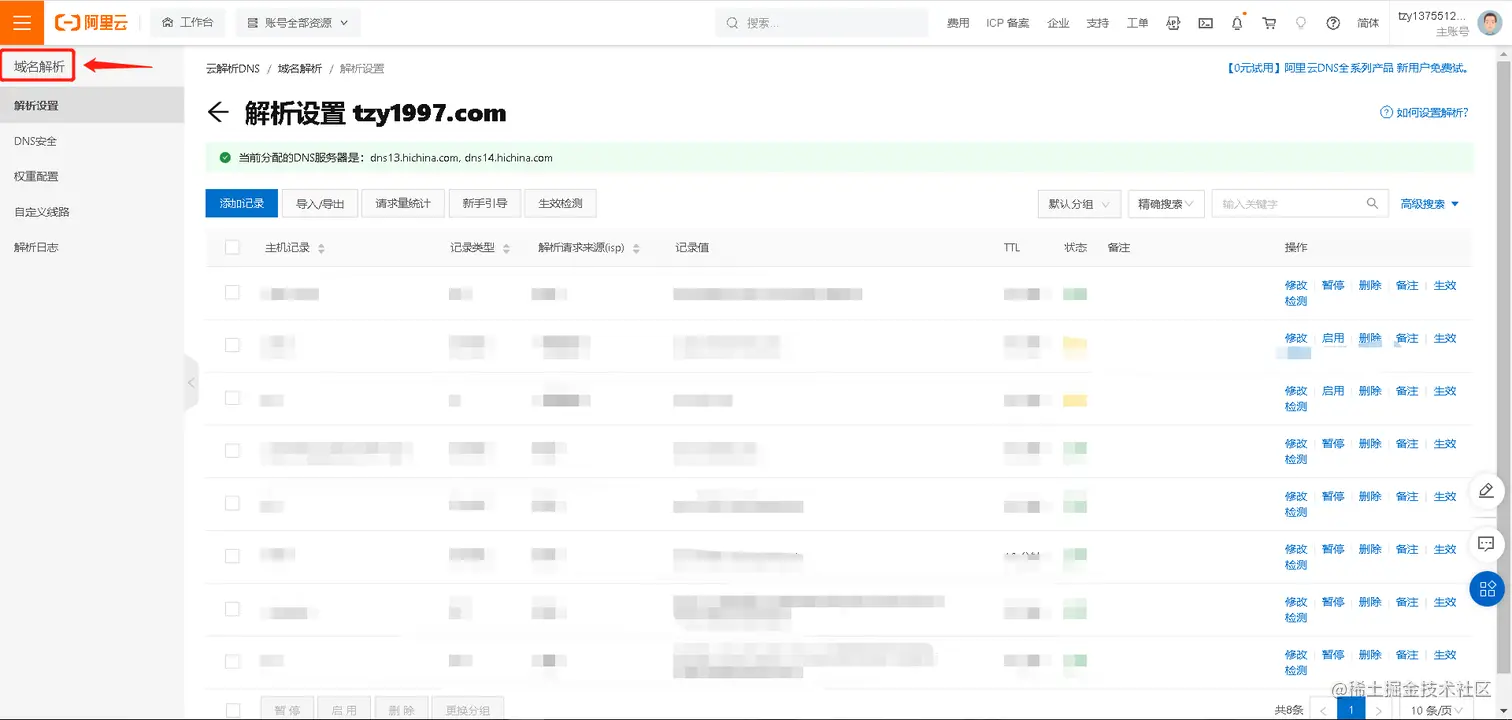
Task: Collapse the left sidebar handle
Action: 191,382
